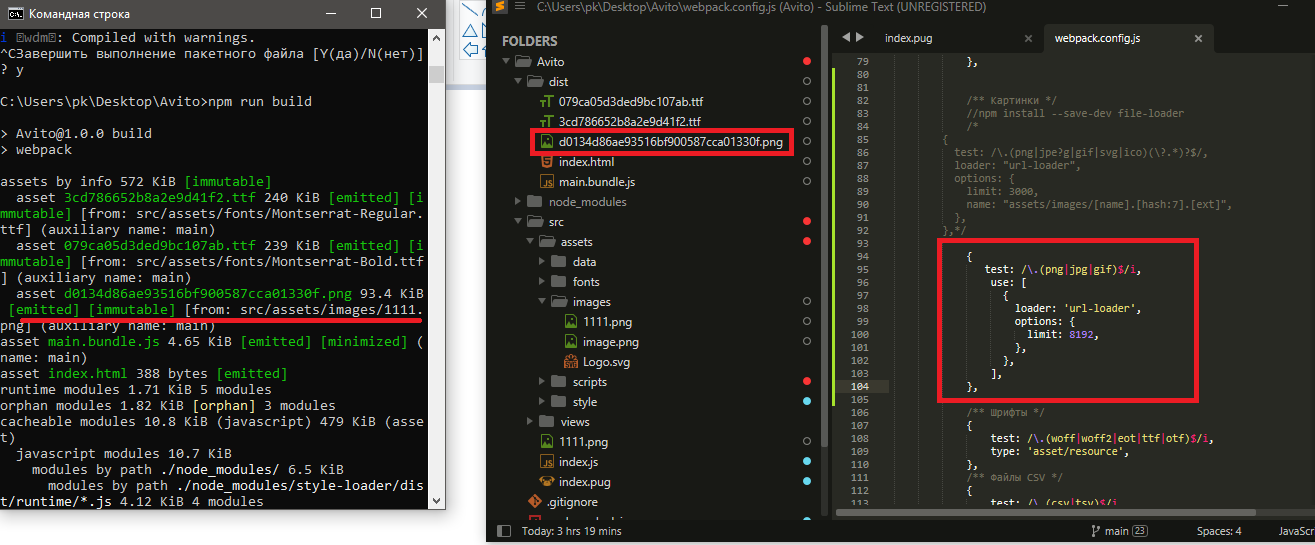Viewport: 1315px width, 545px height.
Task: Click 'asset/resource' type string in the editor
Action: (x=1075, y=451)
